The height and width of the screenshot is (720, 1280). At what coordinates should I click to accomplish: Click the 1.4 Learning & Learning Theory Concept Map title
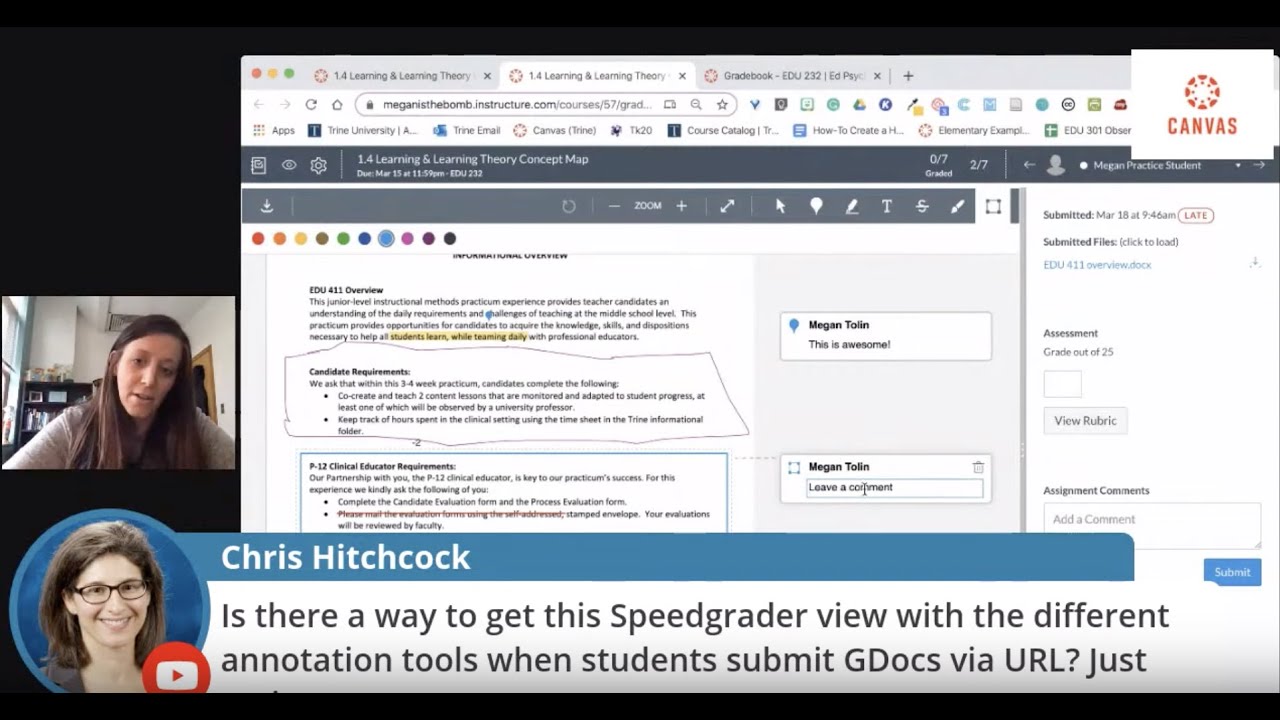tap(472, 159)
